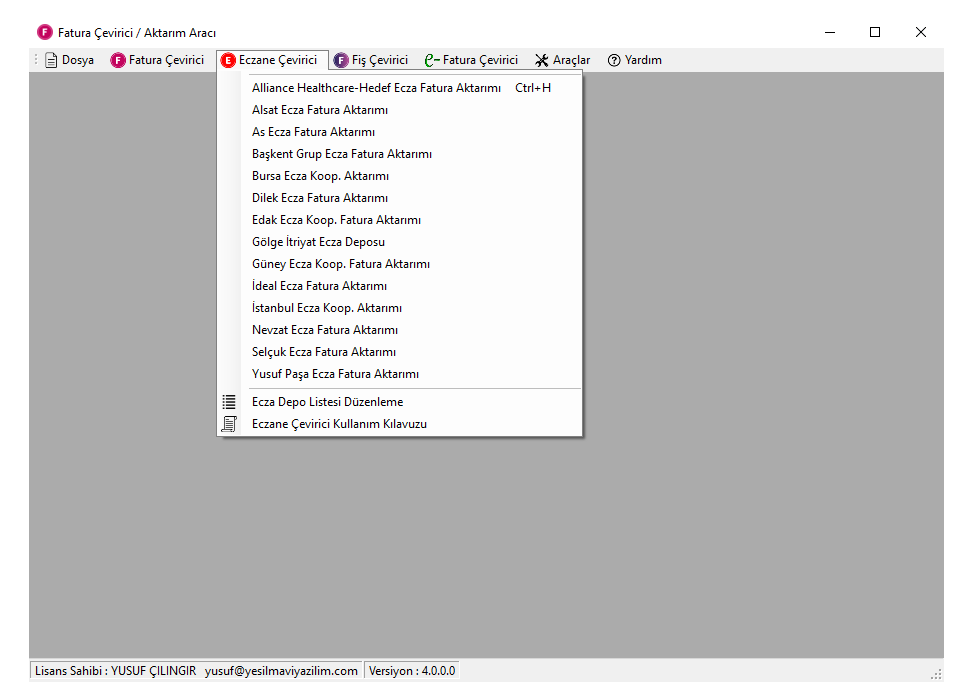Select As Ecza Fatura Aktarımı
This screenshot has height=700, width=975.
[x=400, y=132]
